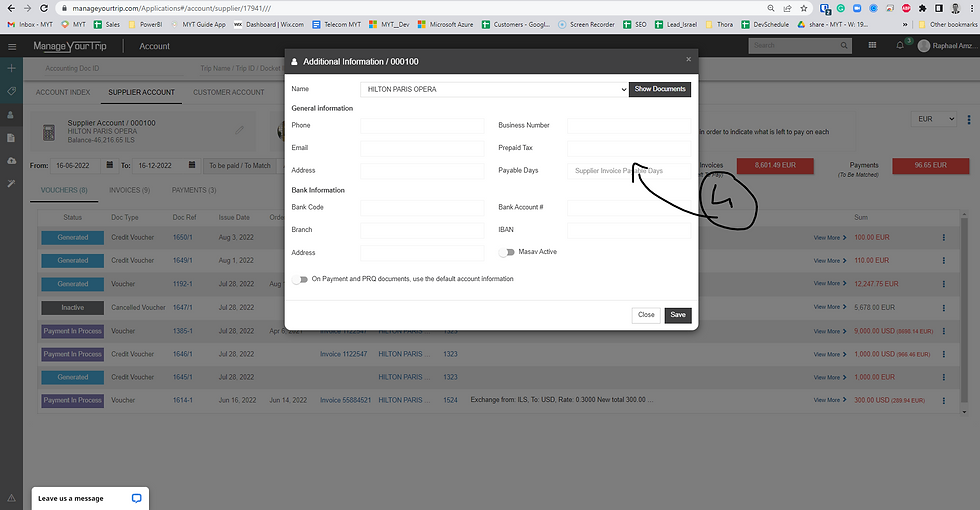The width and height of the screenshot is (980, 510).
Task: Open MYT Guide App bookmark
Action: pos(199,24)
